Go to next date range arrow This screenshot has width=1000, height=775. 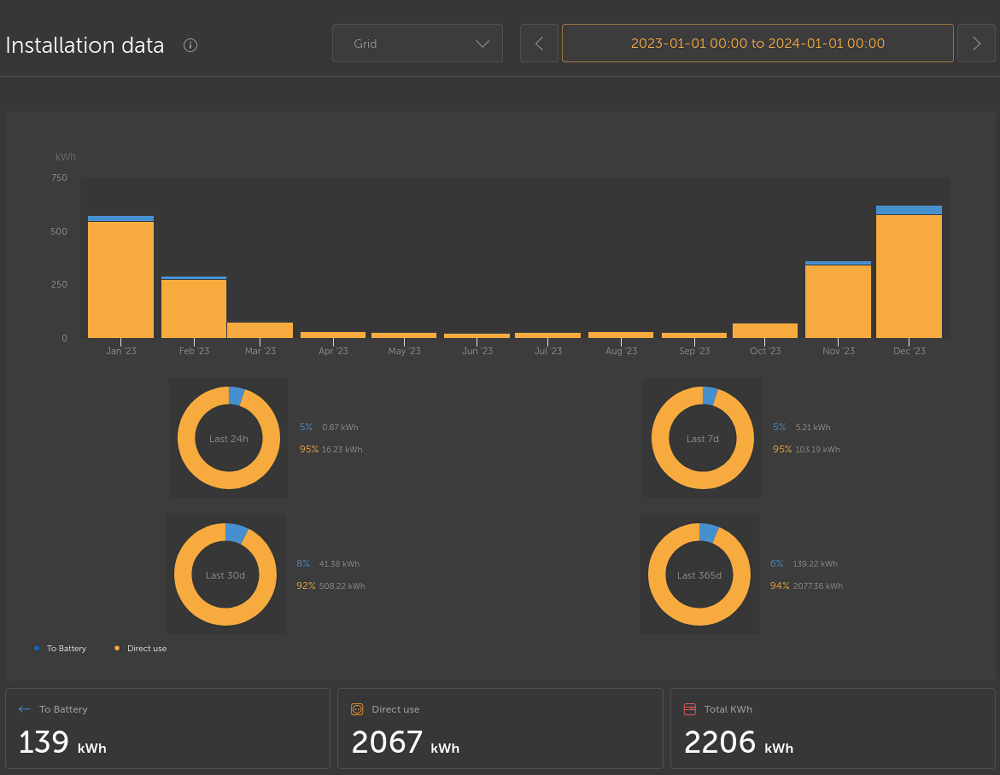click(976, 43)
